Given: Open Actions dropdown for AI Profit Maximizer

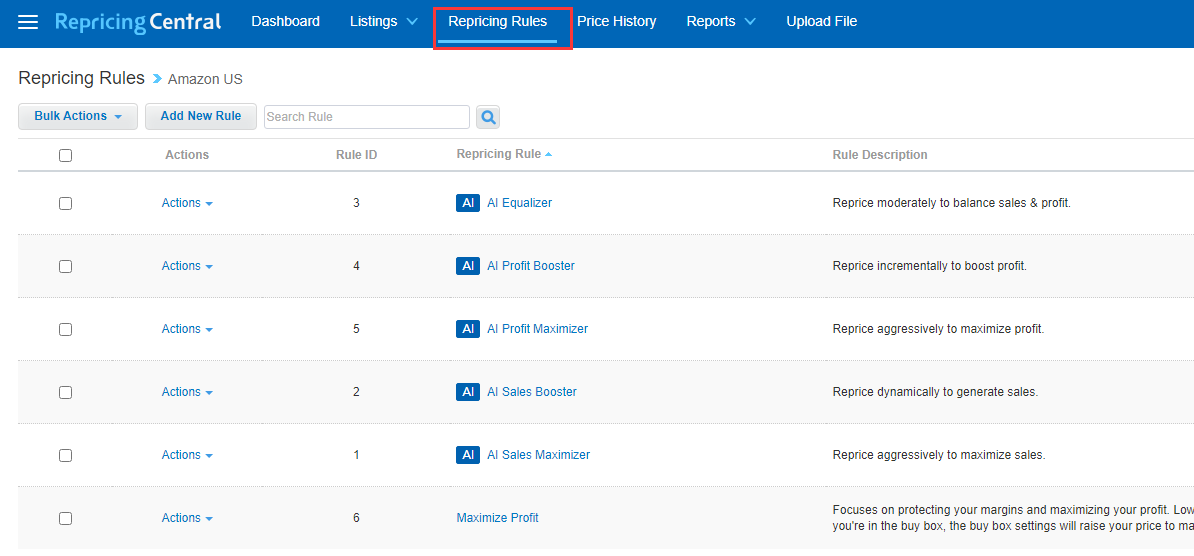Looking at the screenshot, I should (187, 329).
